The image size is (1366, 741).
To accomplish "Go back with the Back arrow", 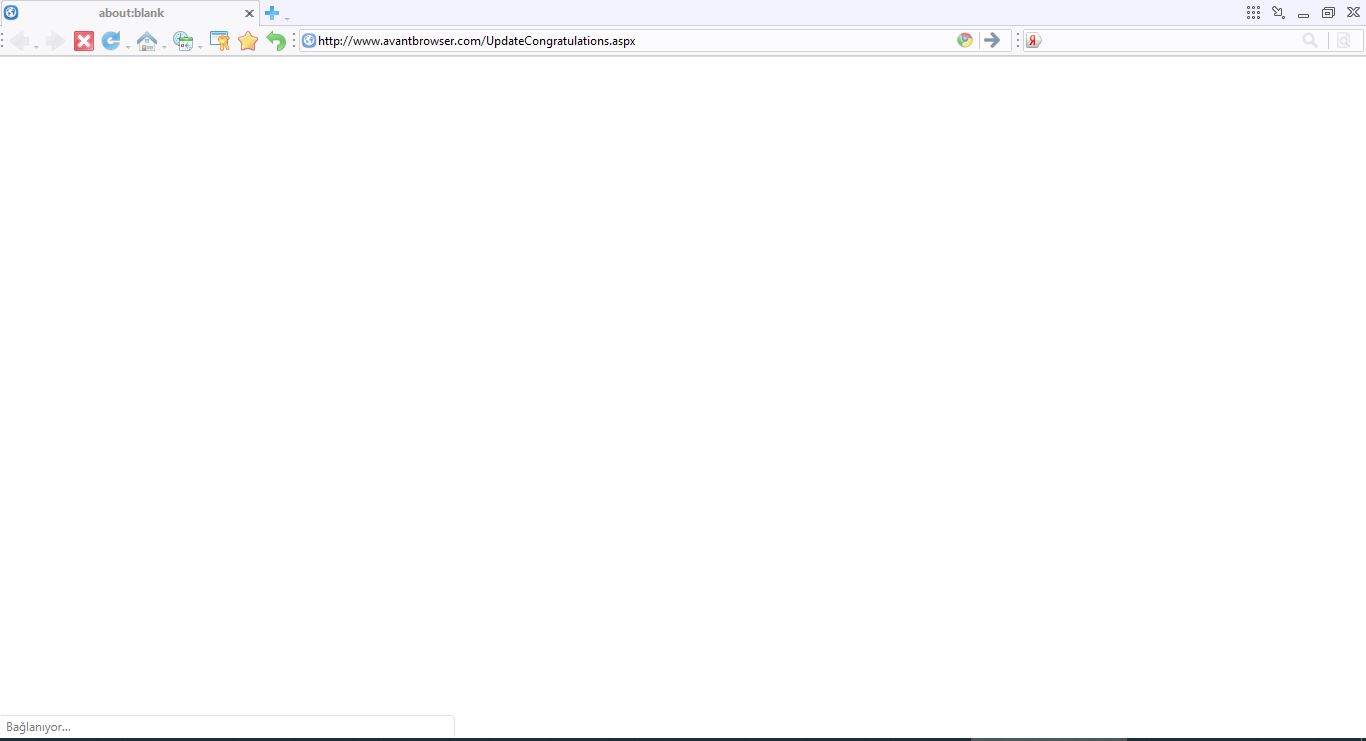I will point(19,41).
